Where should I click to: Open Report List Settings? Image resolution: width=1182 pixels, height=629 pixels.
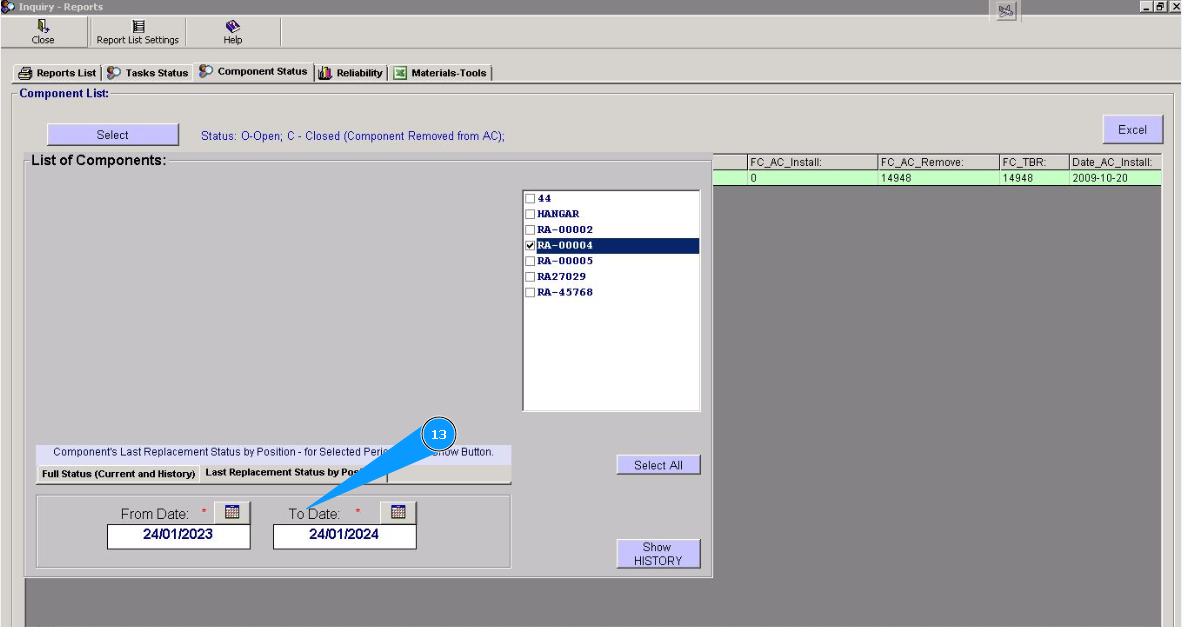(138, 32)
